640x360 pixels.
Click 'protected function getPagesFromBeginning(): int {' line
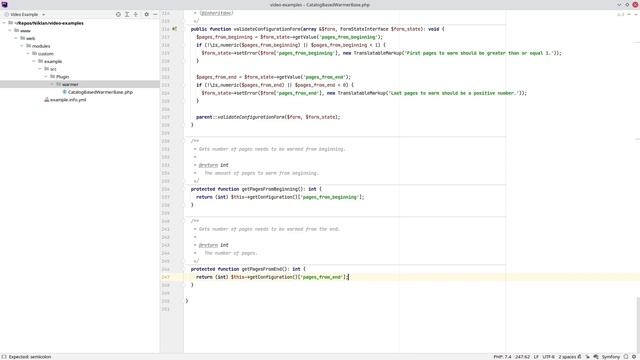256,189
